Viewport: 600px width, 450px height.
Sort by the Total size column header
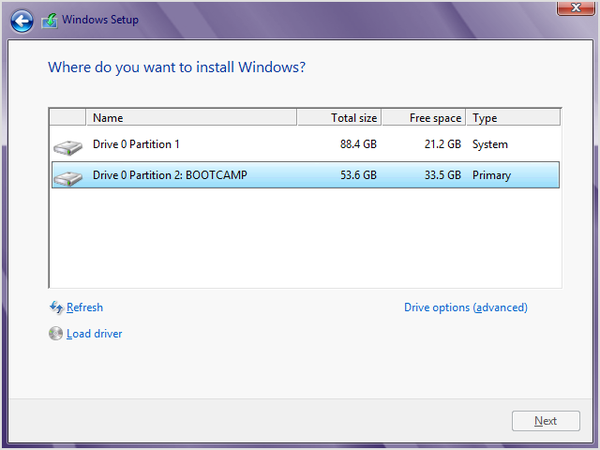pos(339,117)
